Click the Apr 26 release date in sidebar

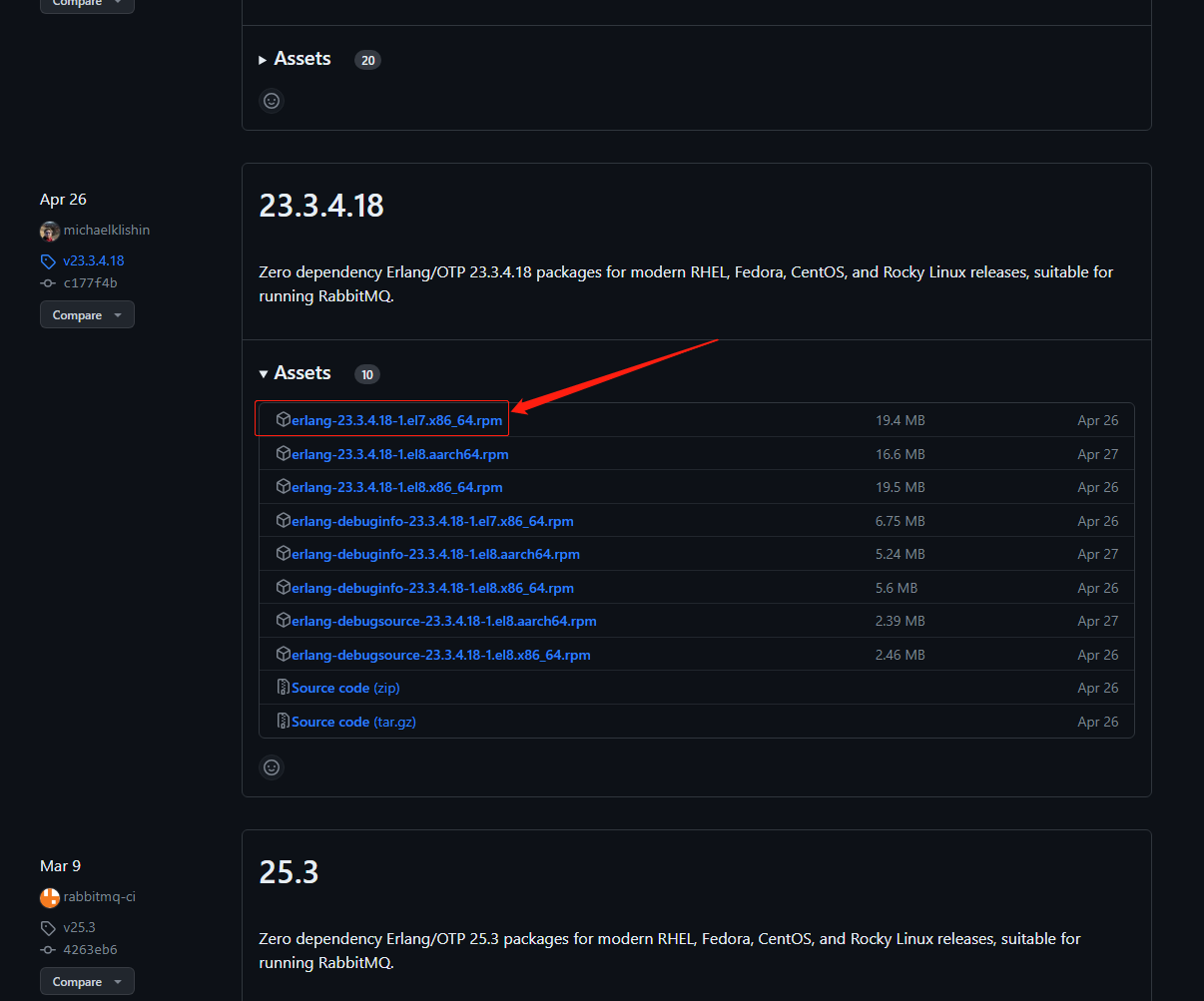point(63,200)
